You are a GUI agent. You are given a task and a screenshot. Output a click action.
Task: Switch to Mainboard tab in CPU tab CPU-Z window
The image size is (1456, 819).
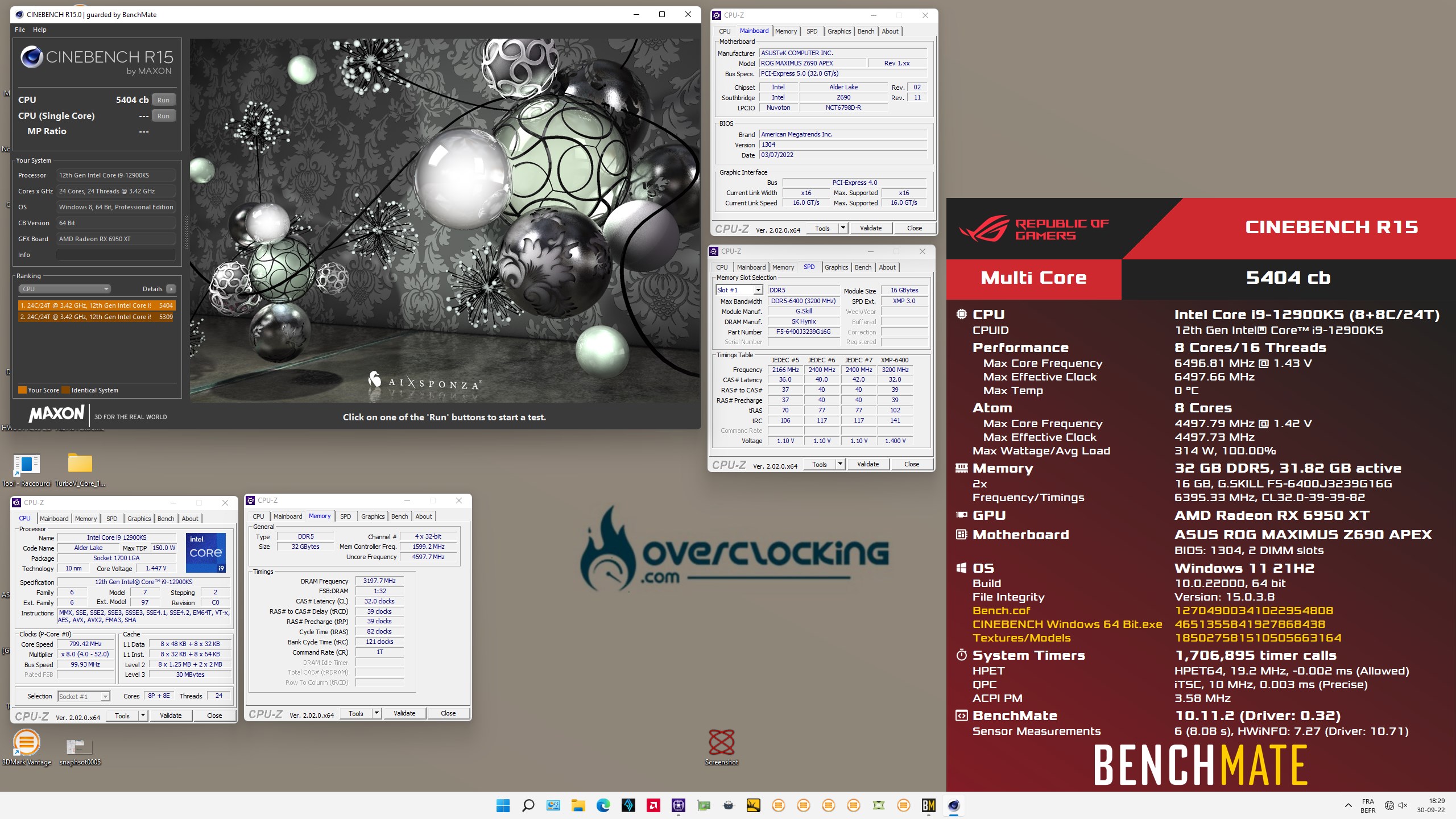[x=54, y=519]
